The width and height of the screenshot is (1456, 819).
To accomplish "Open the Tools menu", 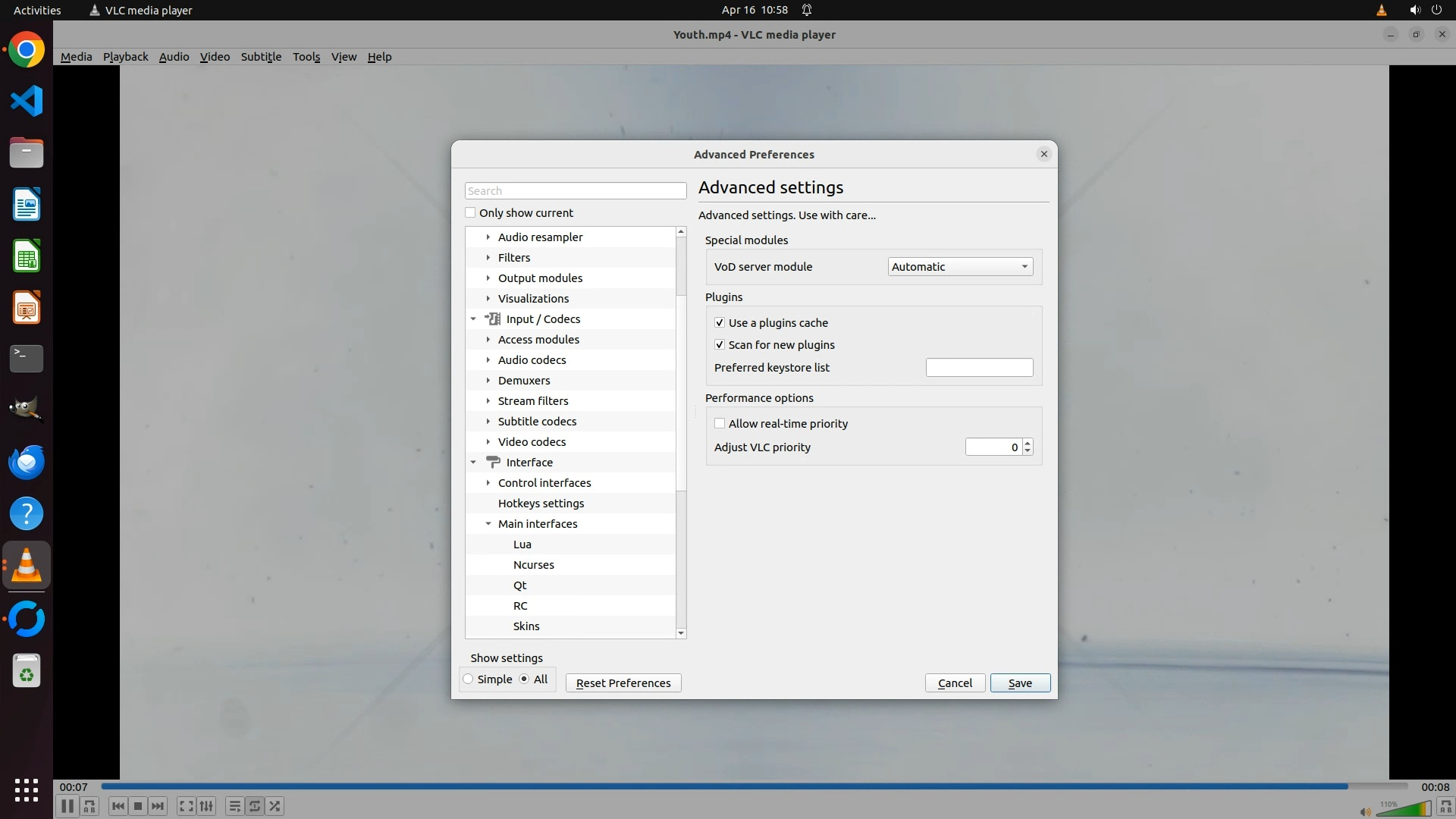I will click(306, 57).
